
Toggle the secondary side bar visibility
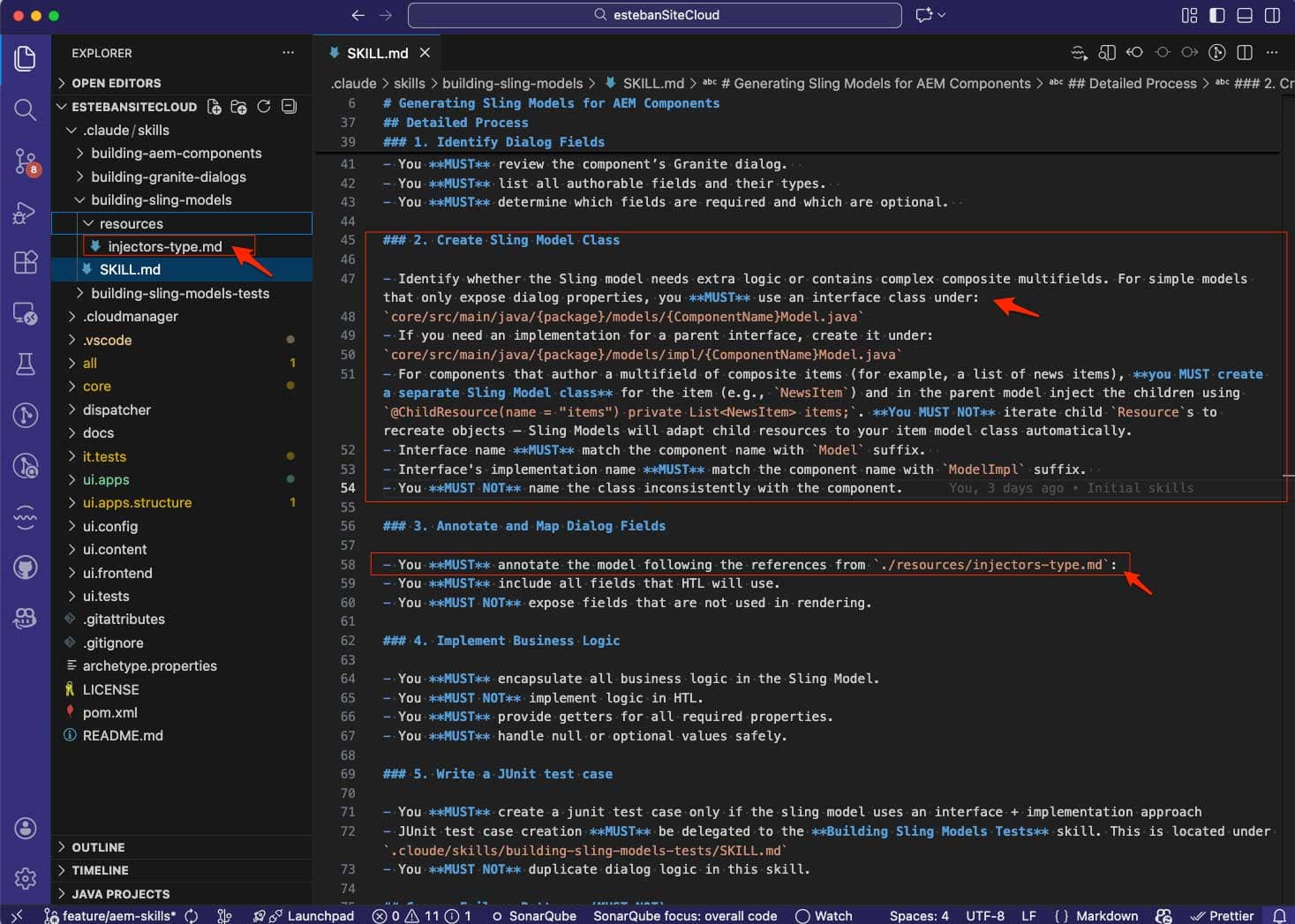click(1272, 15)
